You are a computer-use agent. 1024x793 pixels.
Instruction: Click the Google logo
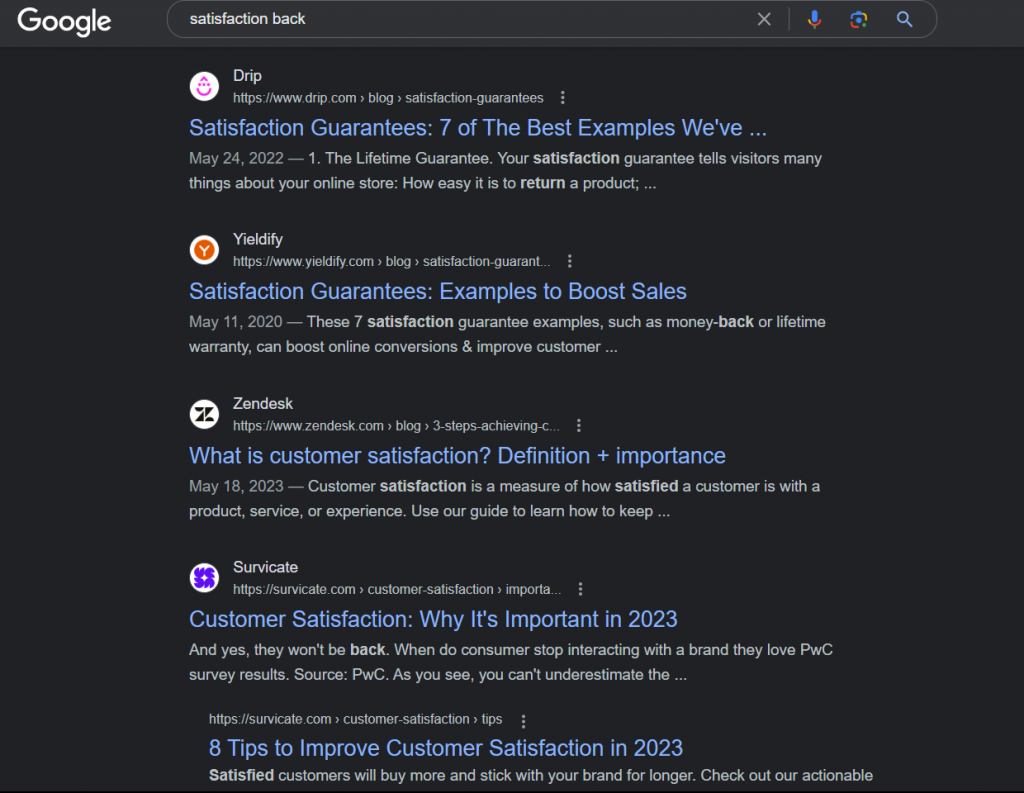point(64,21)
